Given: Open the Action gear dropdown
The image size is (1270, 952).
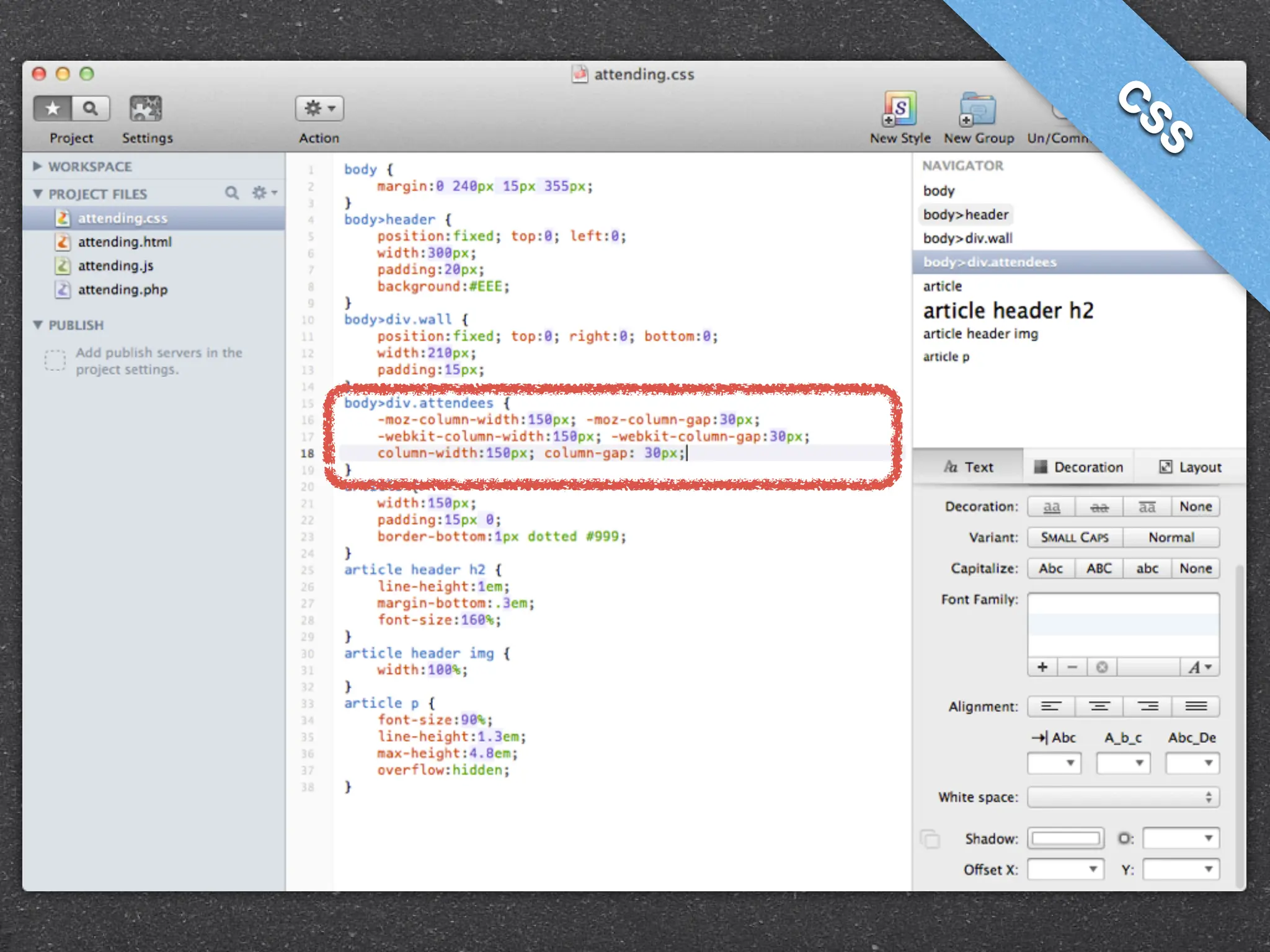Looking at the screenshot, I should 319,109.
